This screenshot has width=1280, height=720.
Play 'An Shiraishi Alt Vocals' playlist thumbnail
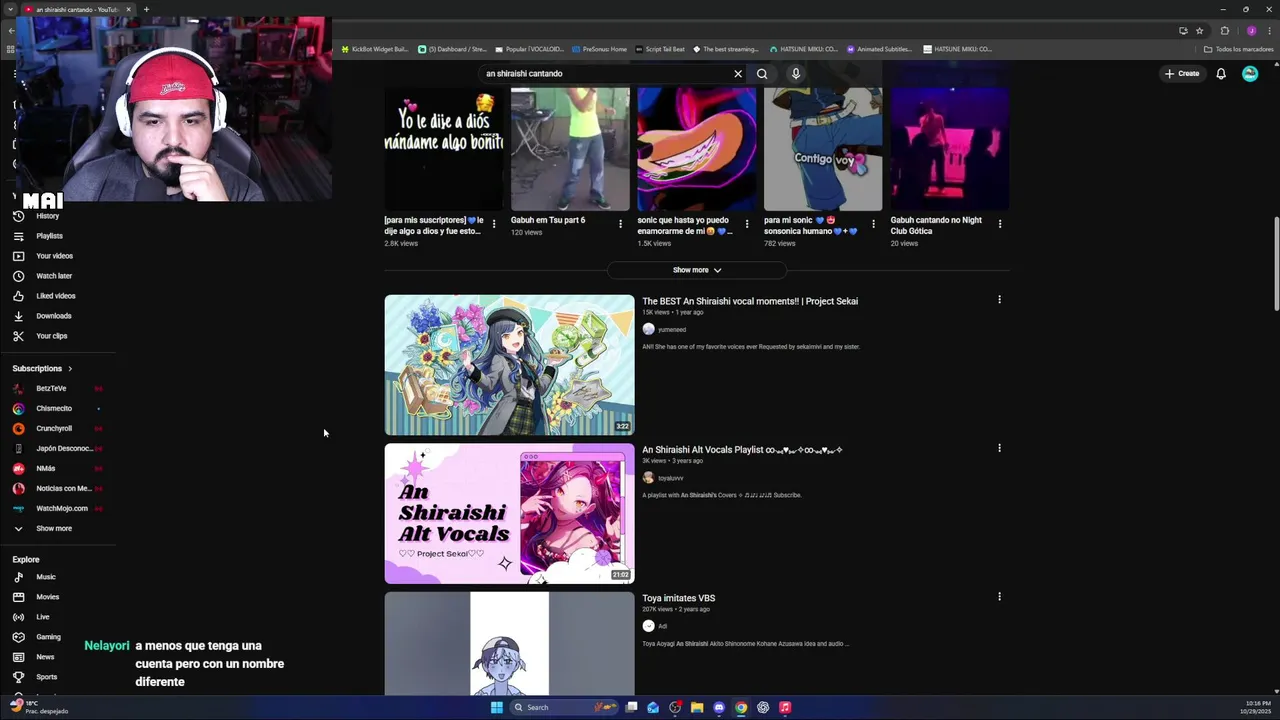[x=509, y=514]
